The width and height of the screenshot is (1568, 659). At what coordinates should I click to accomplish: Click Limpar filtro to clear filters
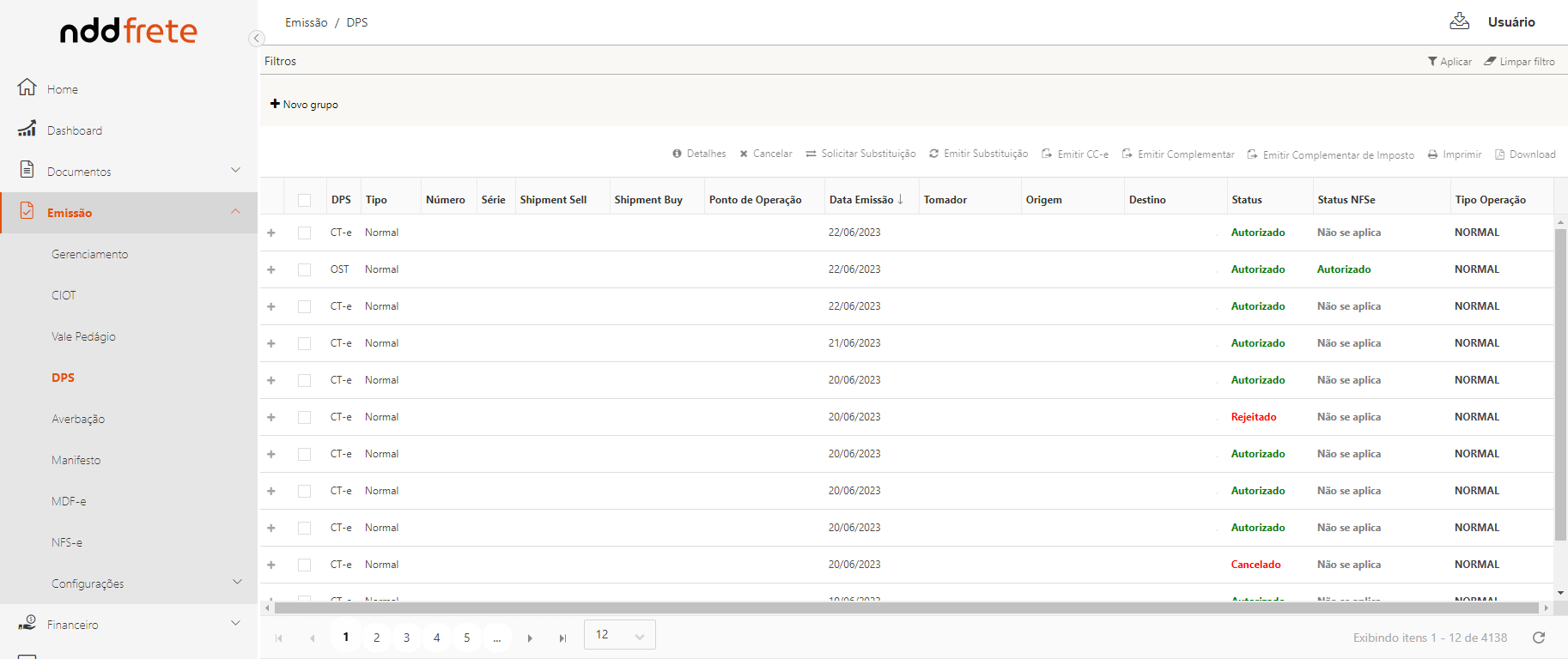(1519, 62)
